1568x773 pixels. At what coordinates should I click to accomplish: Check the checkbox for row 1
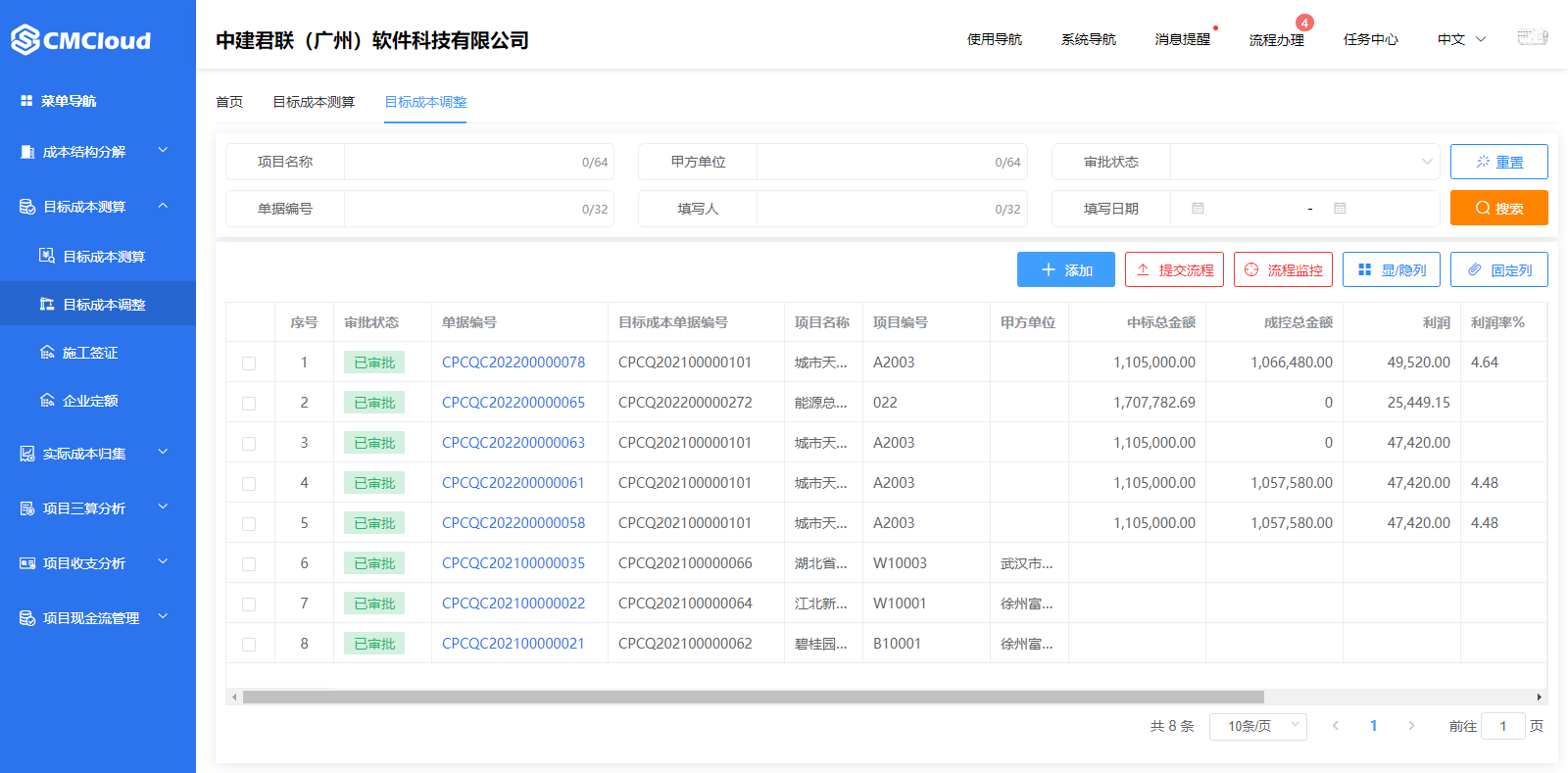tap(249, 363)
